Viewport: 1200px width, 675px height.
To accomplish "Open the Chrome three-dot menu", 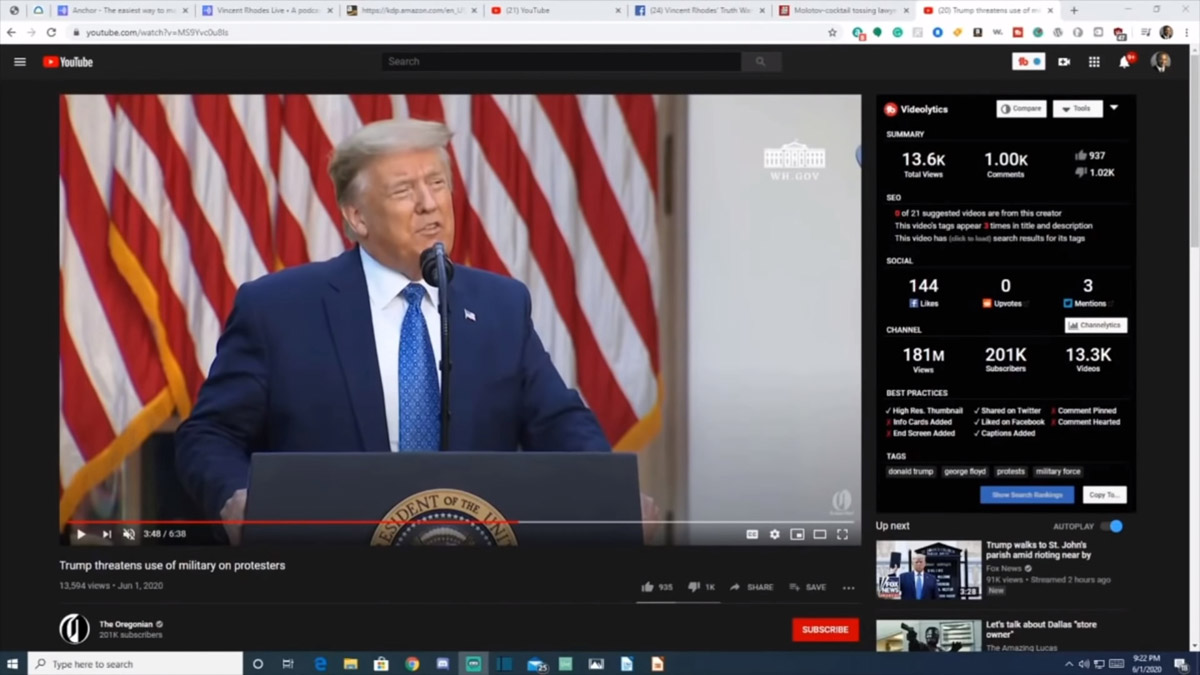I will click(x=1187, y=32).
